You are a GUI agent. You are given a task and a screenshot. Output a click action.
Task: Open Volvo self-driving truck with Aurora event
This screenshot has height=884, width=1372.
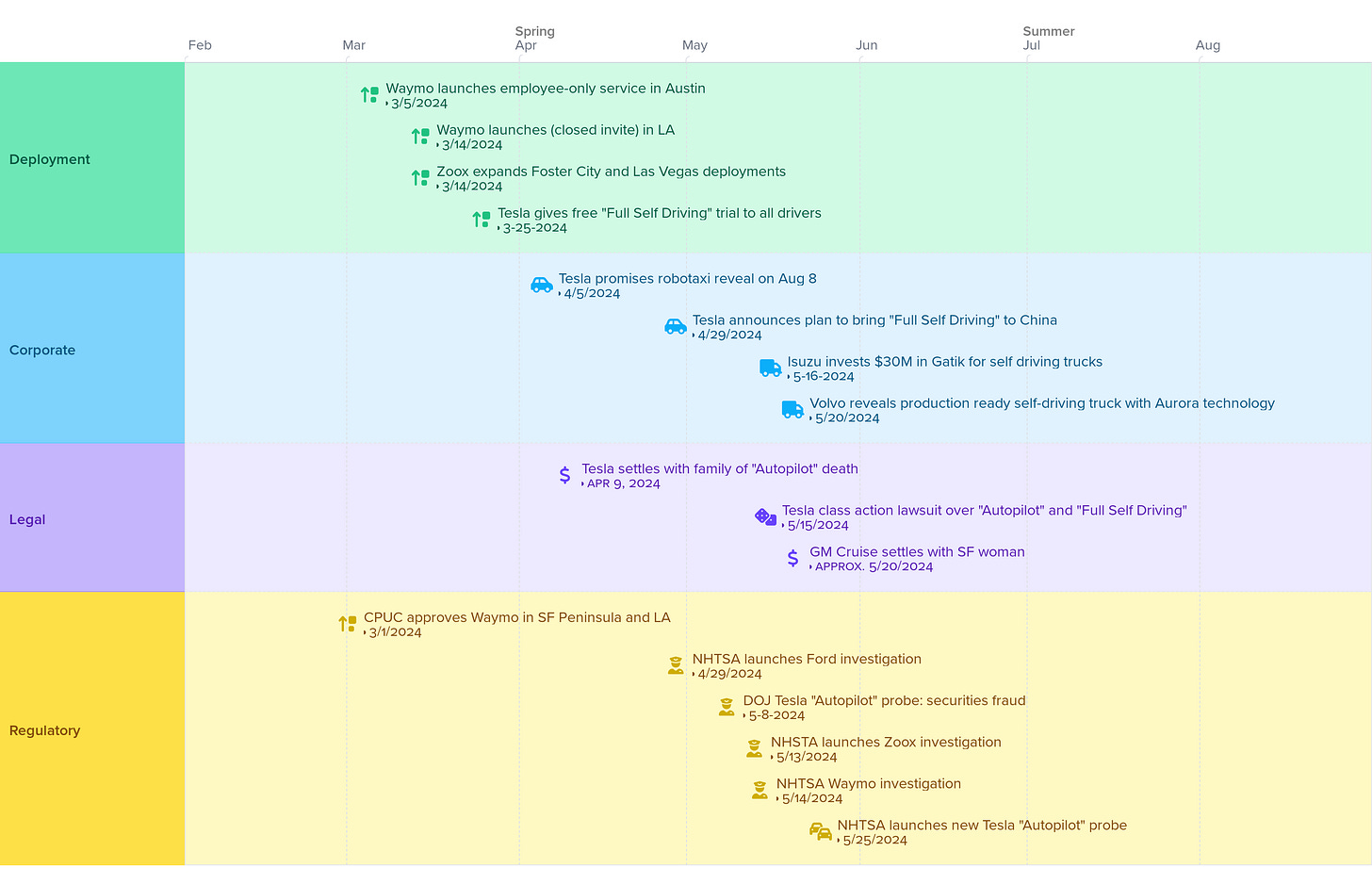(x=1042, y=403)
